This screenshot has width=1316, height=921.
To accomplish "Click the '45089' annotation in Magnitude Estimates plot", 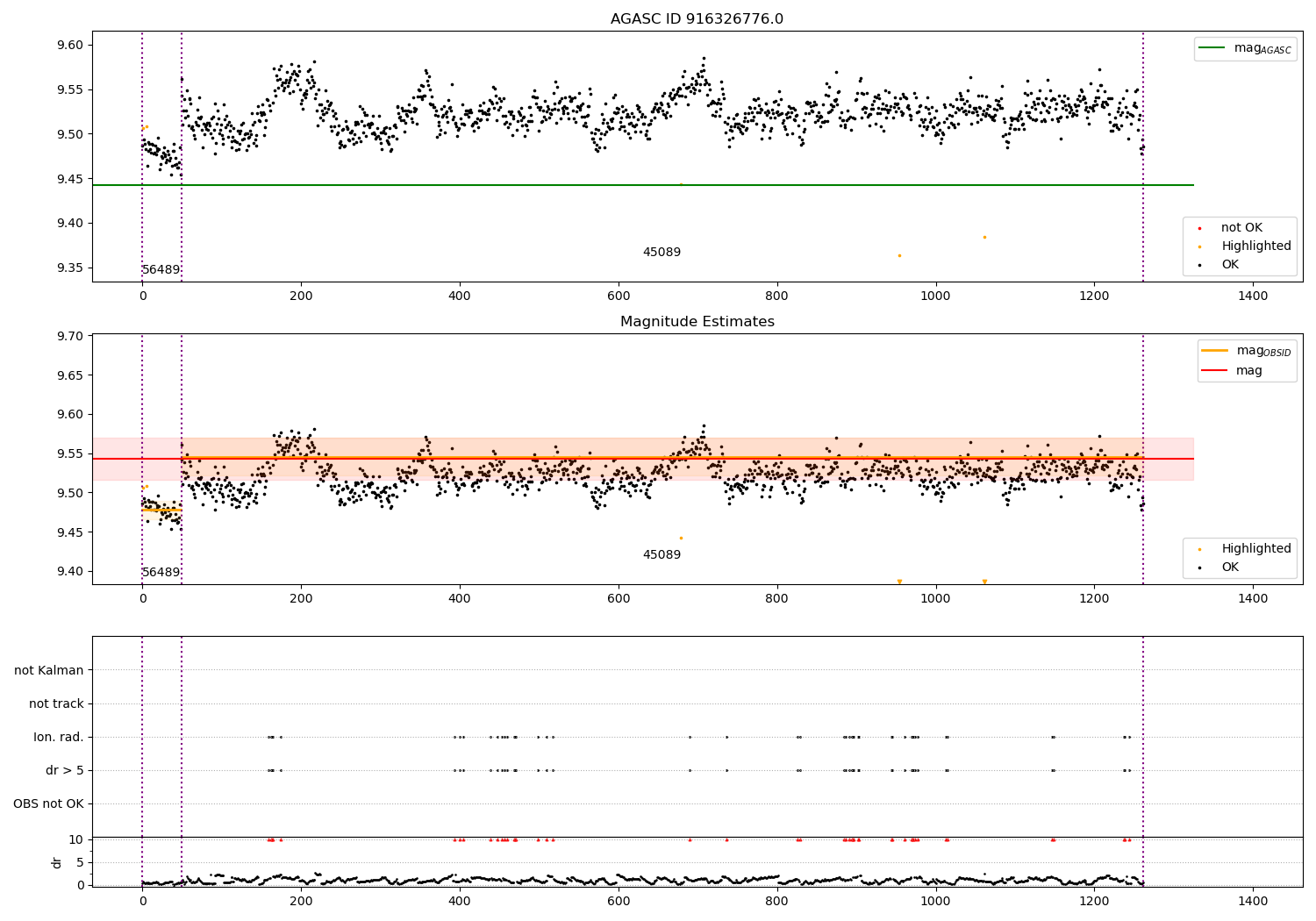I will click(x=662, y=555).
